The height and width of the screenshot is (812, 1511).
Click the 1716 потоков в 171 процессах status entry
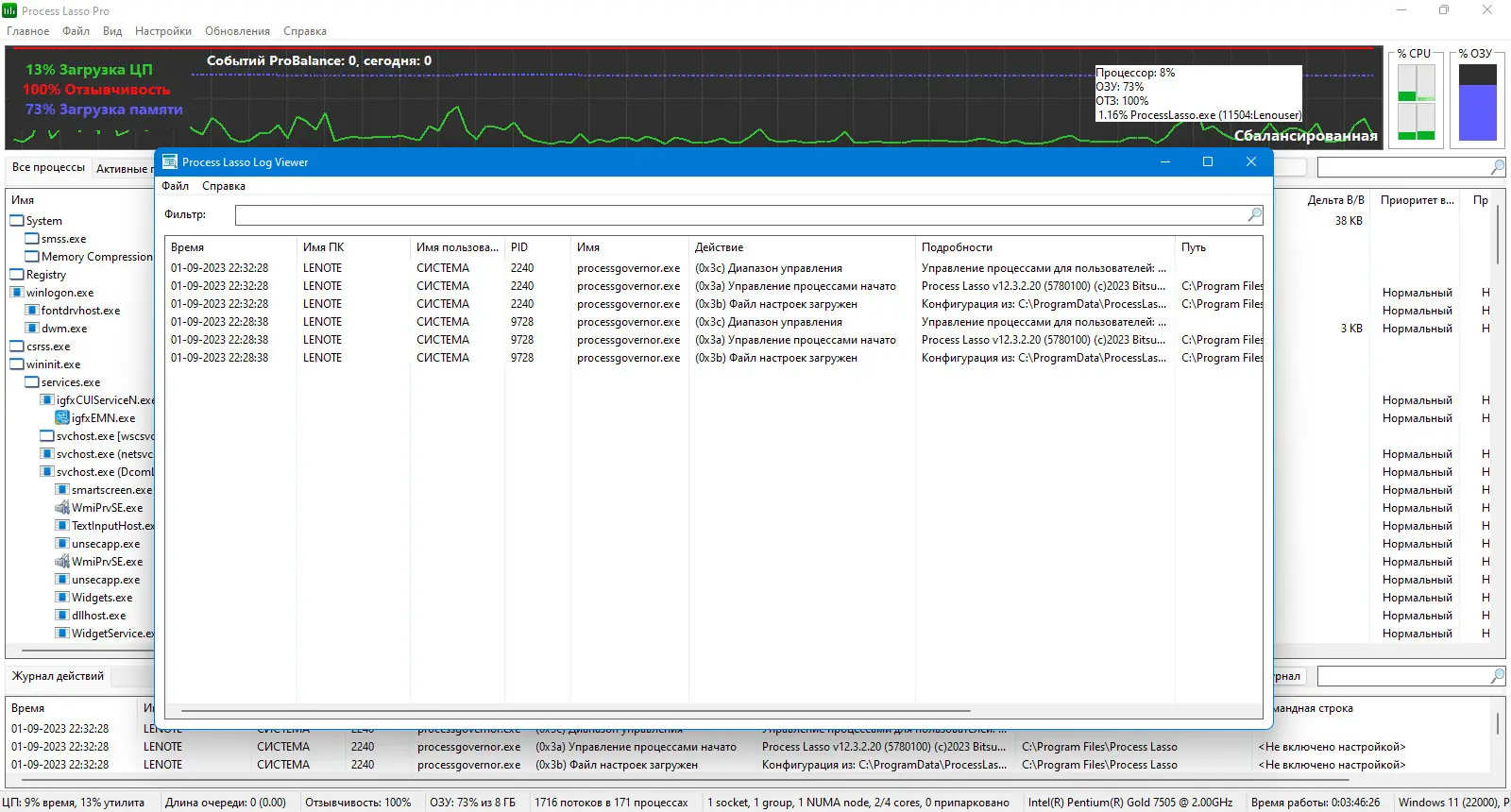tap(611, 803)
